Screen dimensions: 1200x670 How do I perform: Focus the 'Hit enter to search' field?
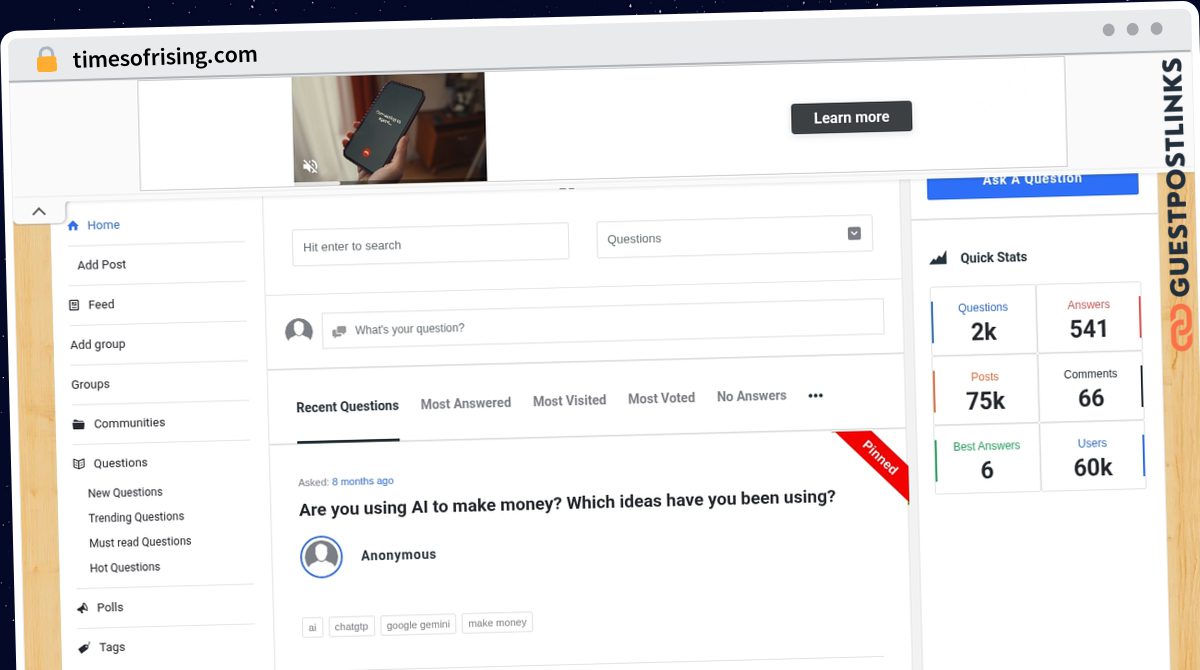(x=430, y=244)
